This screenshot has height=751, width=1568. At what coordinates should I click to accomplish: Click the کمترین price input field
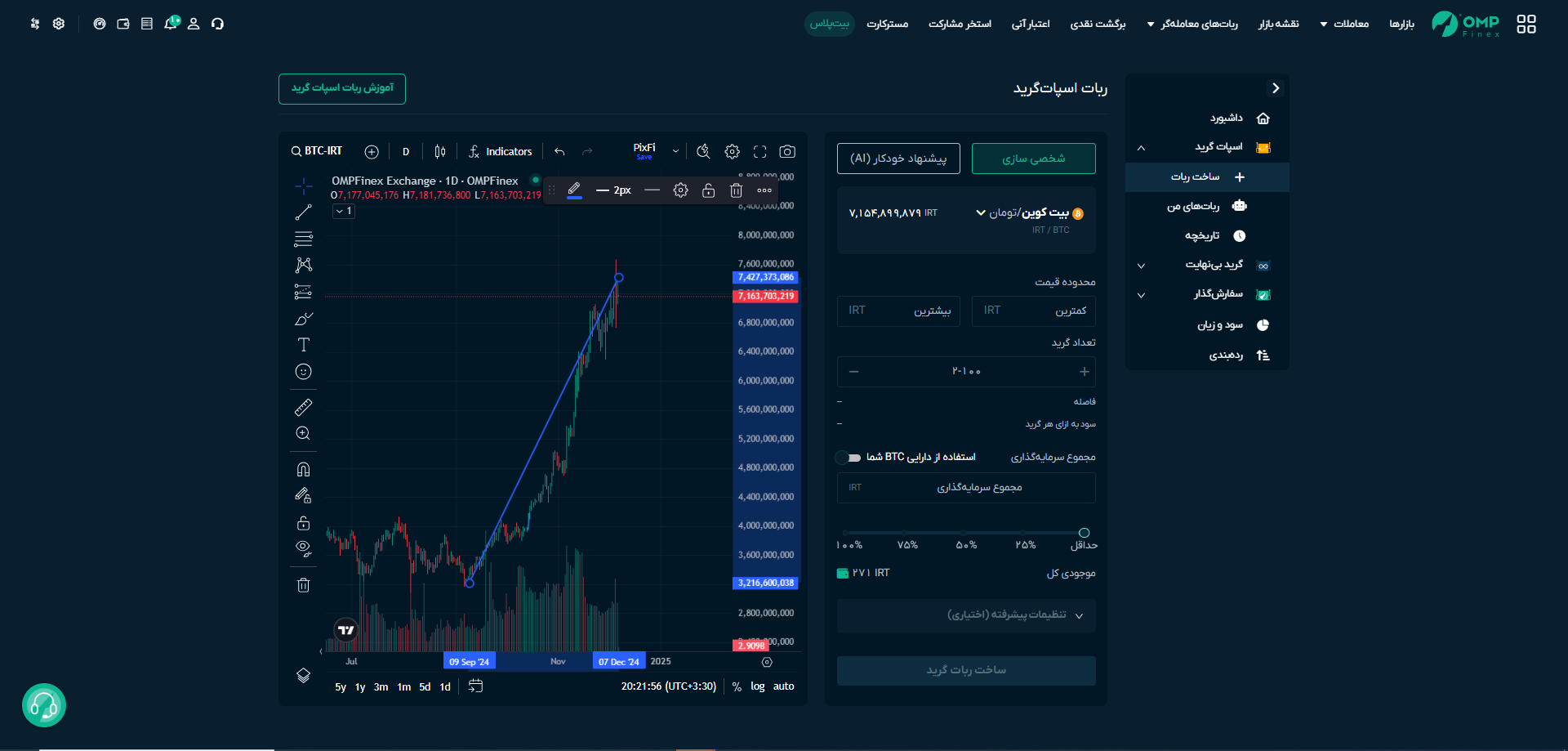pyautogui.click(x=1034, y=311)
